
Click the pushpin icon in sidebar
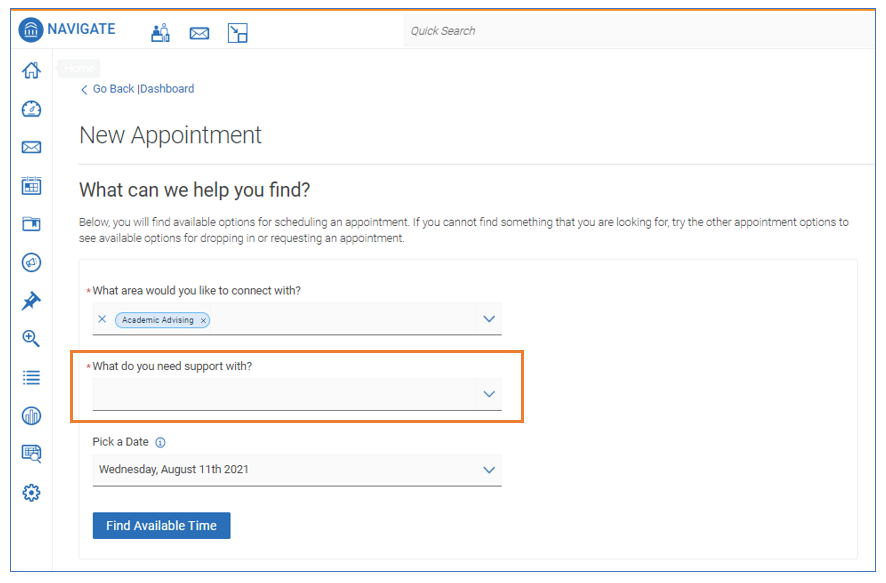31,301
